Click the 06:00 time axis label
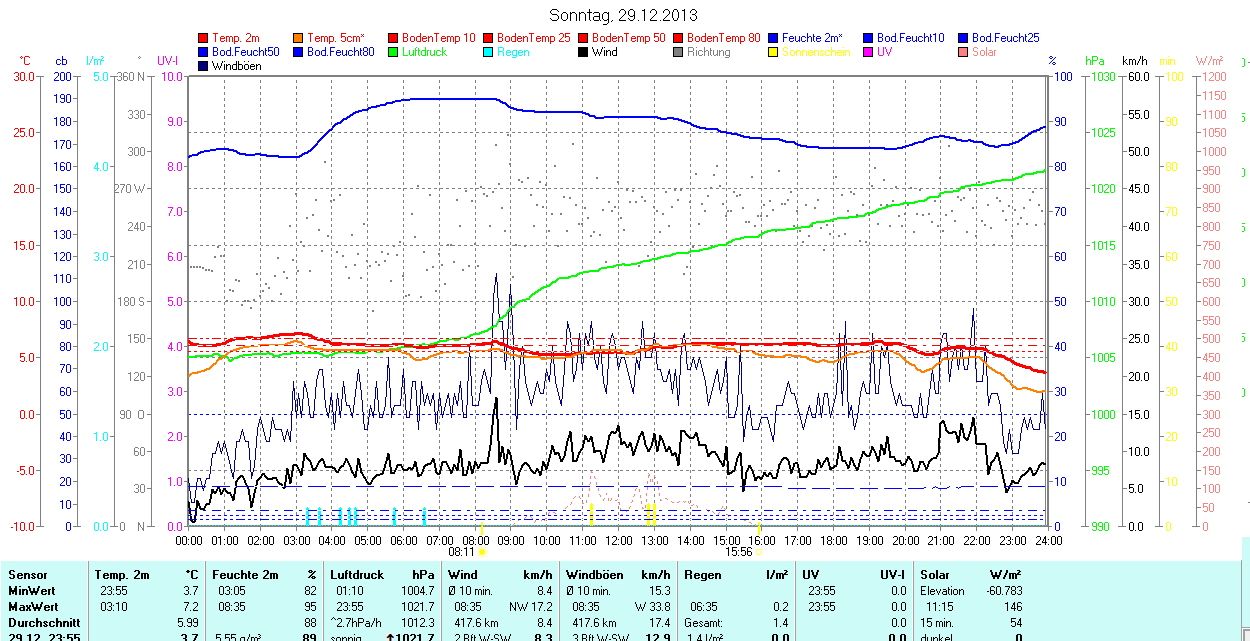The height and width of the screenshot is (641, 1250). click(404, 541)
